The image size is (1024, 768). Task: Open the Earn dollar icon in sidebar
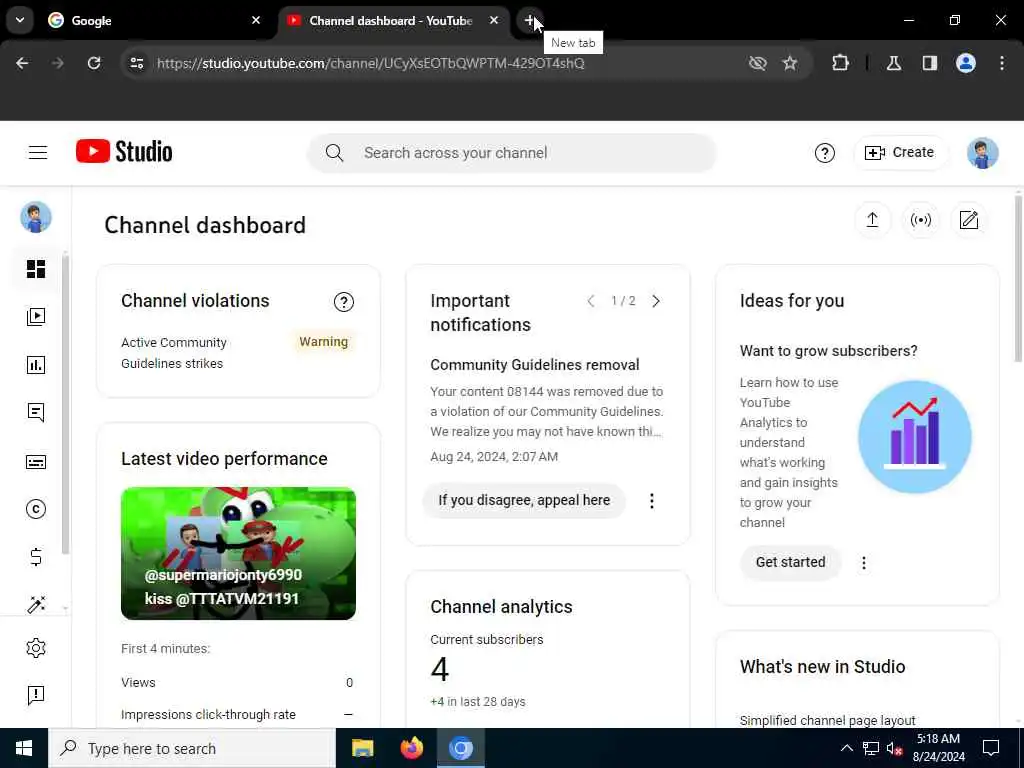click(36, 557)
